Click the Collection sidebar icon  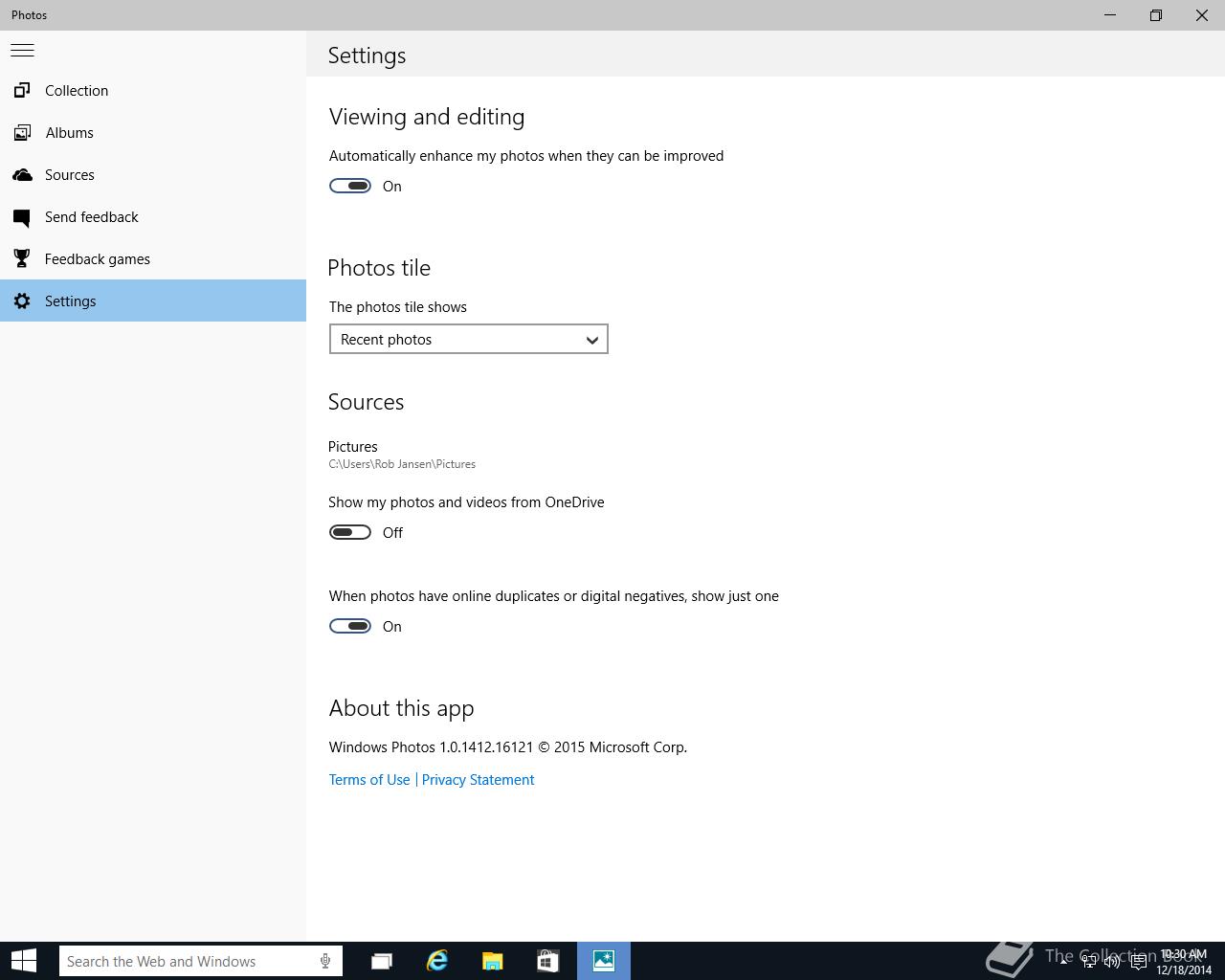(x=22, y=90)
